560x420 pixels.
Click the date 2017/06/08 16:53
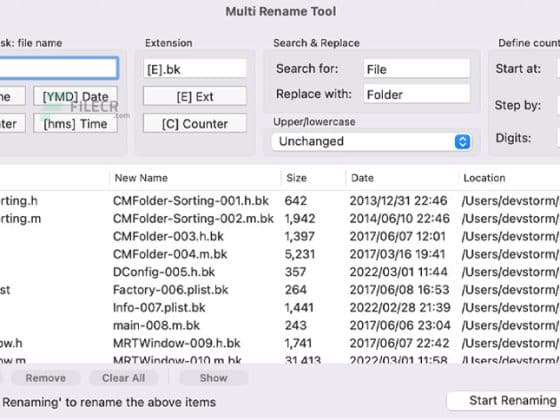click(x=399, y=290)
